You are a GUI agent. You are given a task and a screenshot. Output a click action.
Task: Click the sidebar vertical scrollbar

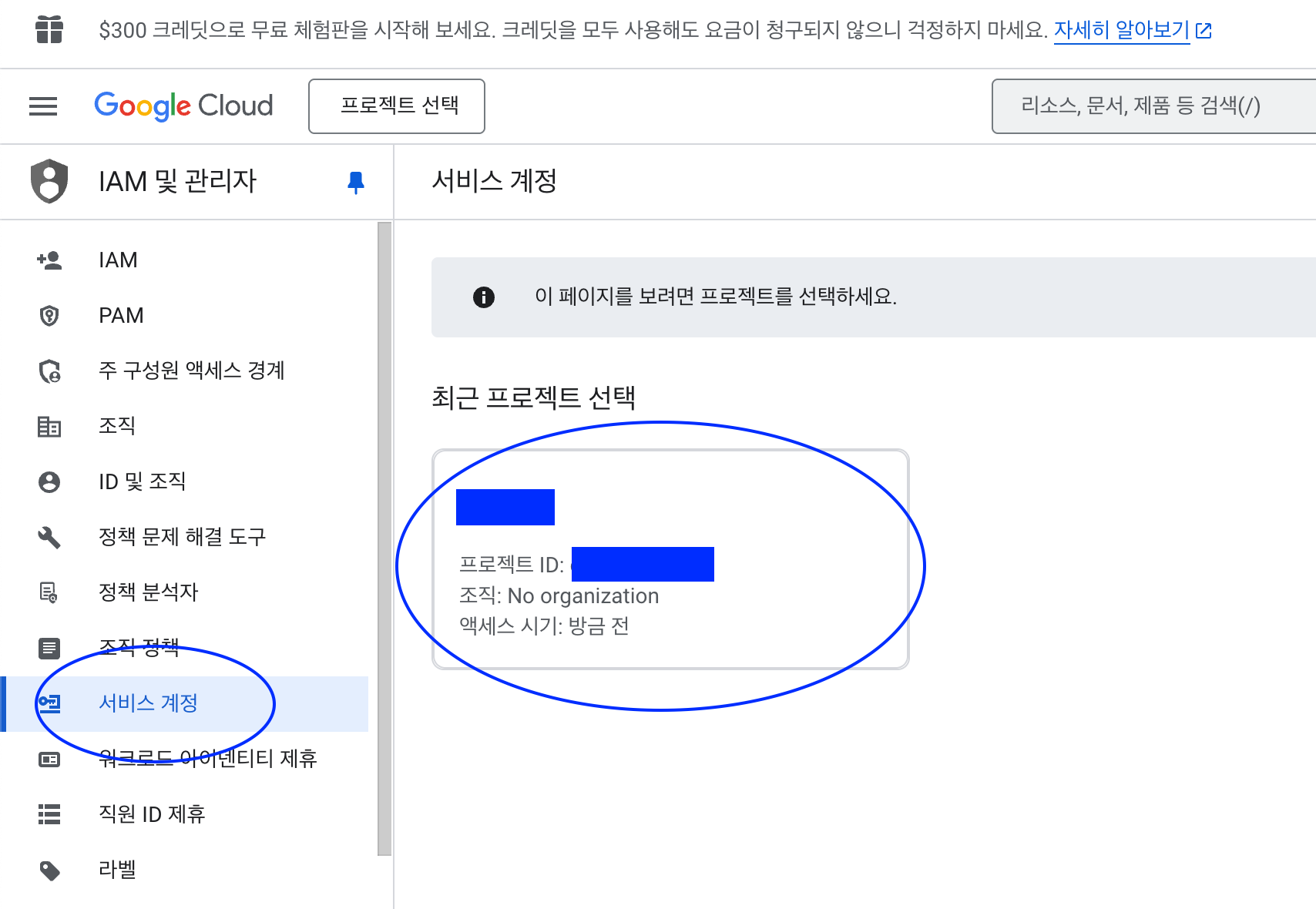pos(384,538)
